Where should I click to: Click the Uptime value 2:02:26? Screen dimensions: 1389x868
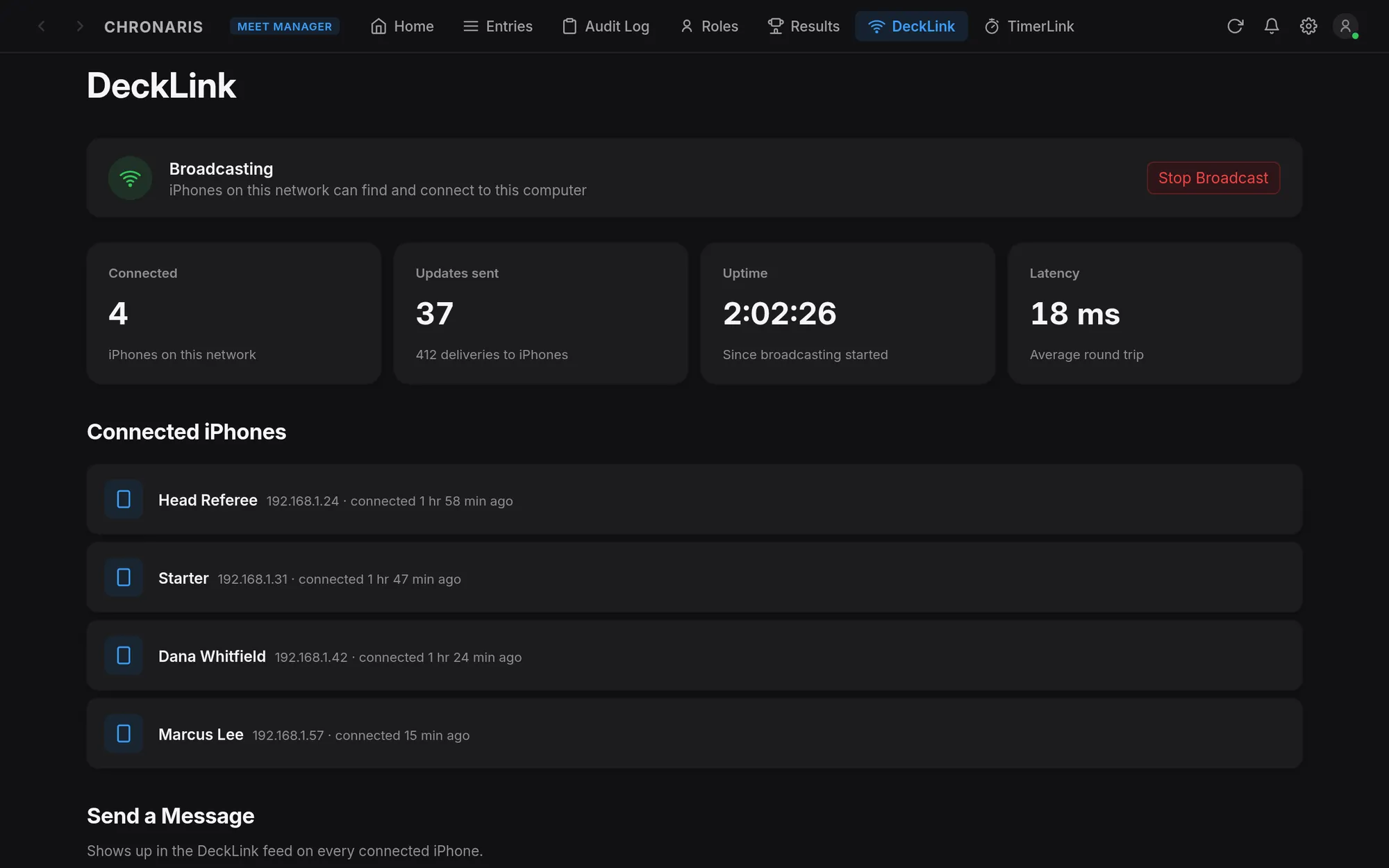(x=779, y=314)
